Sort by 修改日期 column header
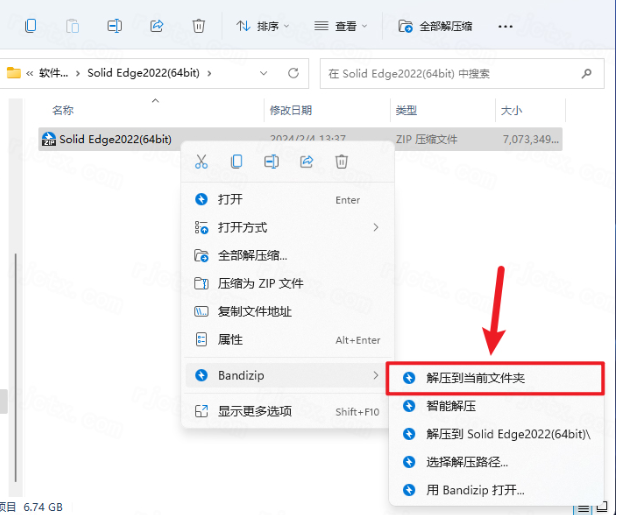The width and height of the screenshot is (617, 515). [290, 110]
